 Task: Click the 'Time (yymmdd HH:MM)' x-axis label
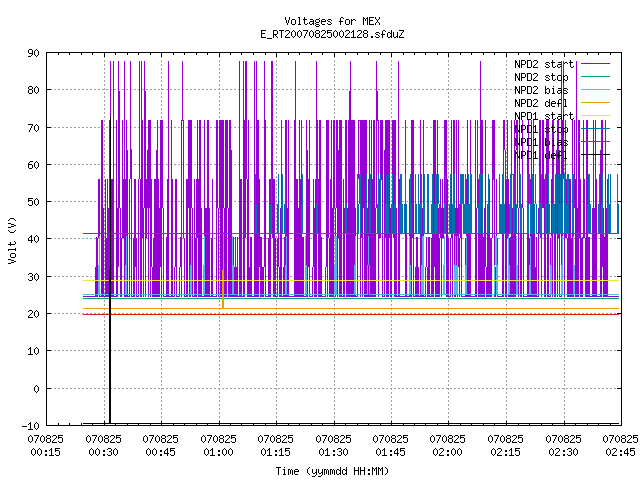(332, 471)
